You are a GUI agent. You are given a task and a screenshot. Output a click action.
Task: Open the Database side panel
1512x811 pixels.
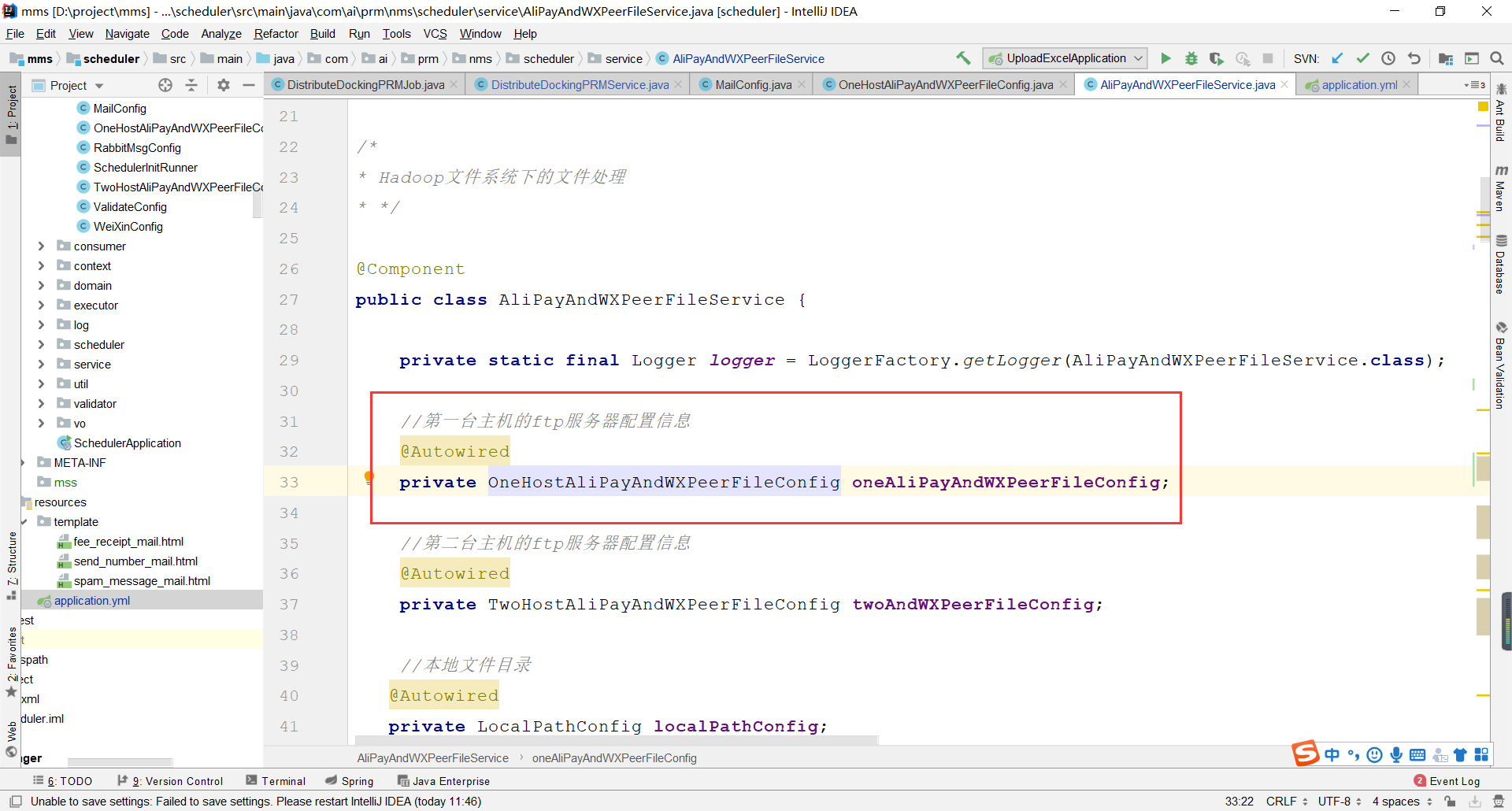(1501, 265)
